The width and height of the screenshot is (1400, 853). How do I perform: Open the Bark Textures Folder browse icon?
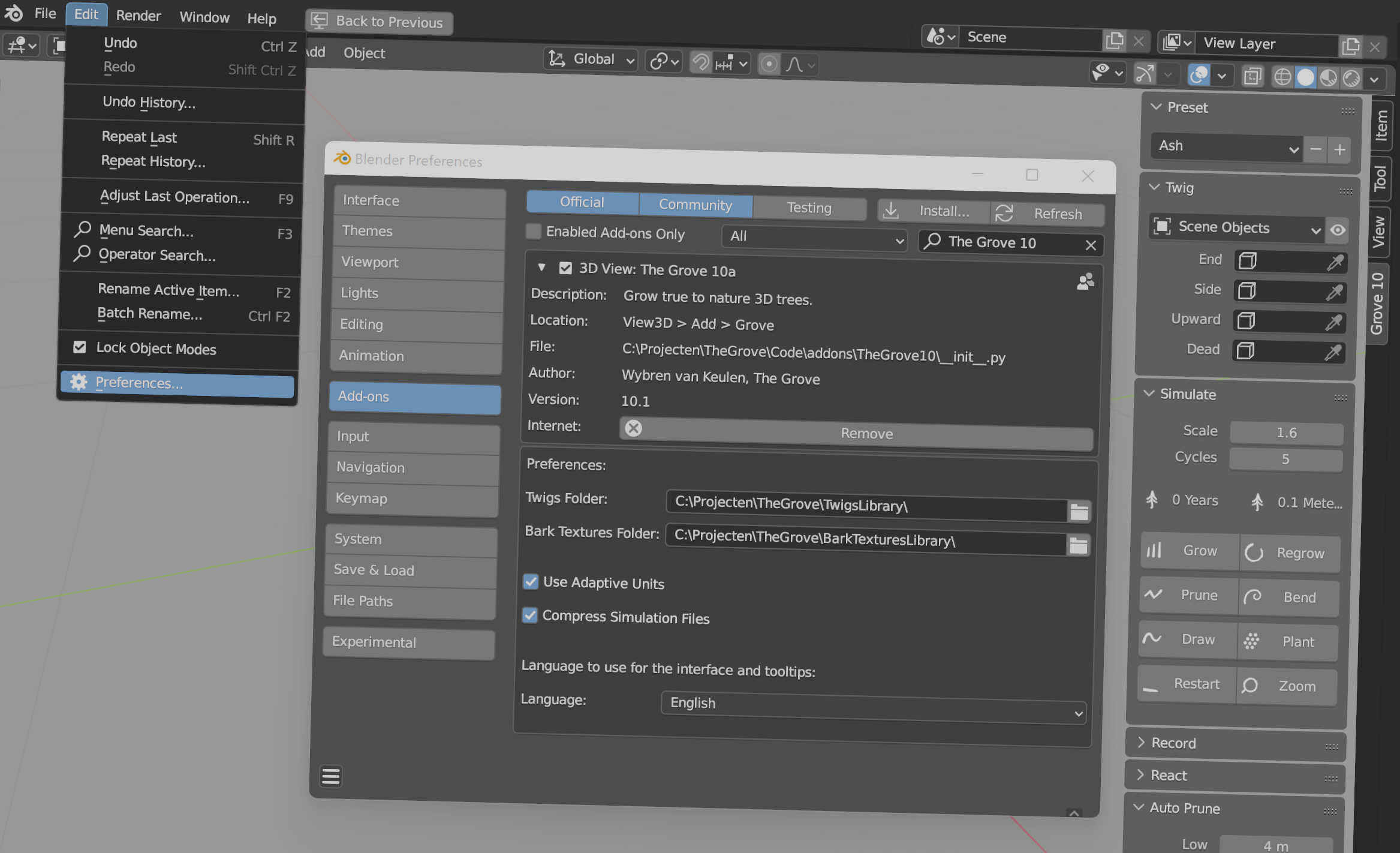[1078, 545]
